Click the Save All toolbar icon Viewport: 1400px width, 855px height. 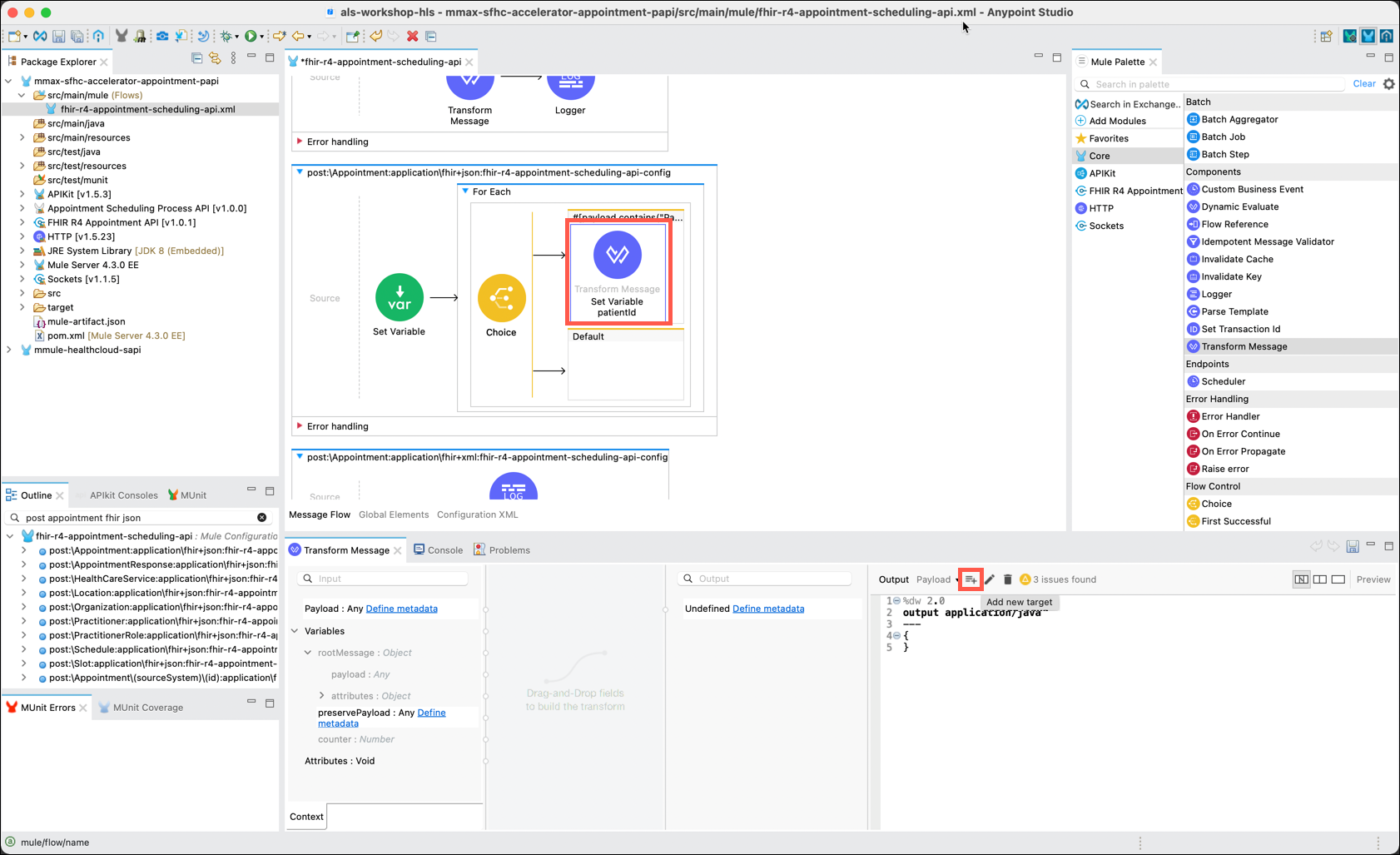[x=77, y=37]
